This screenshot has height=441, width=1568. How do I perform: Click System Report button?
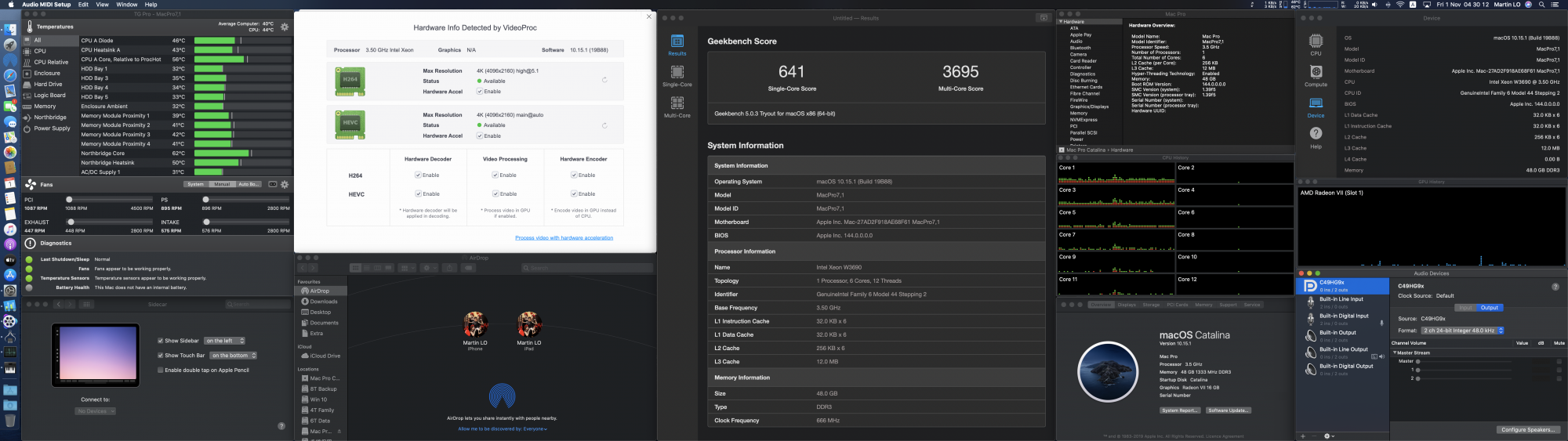(1180, 410)
